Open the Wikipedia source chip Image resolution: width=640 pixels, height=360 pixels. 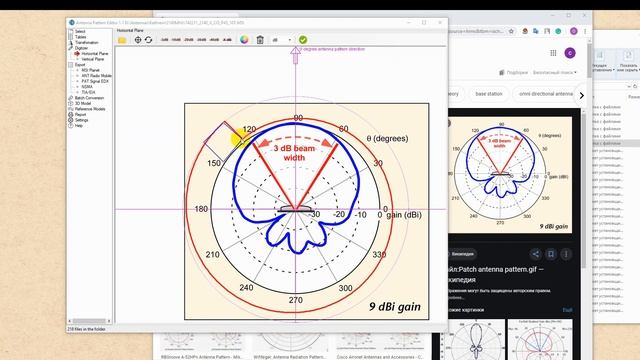462,254
